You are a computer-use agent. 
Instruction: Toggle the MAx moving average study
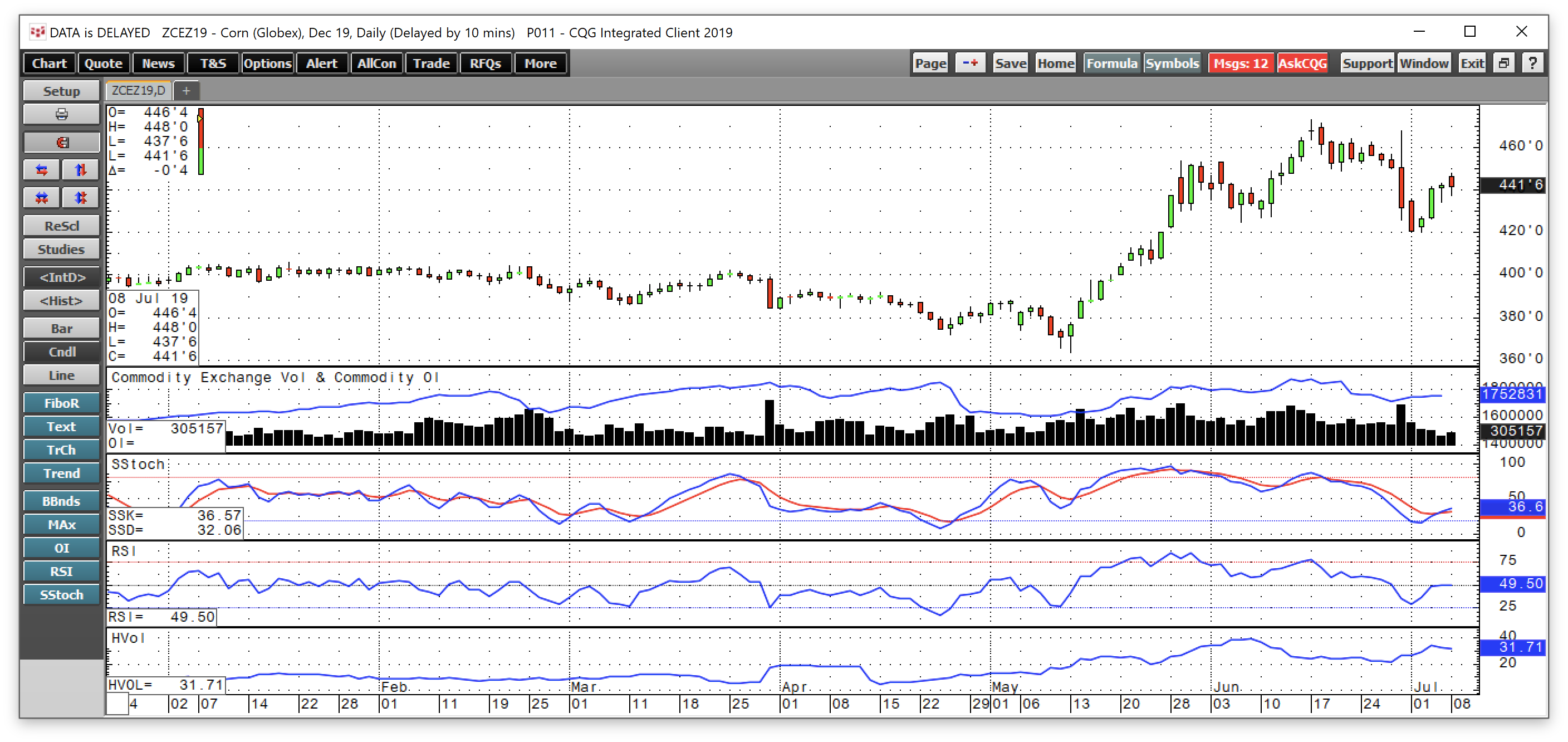[x=61, y=525]
